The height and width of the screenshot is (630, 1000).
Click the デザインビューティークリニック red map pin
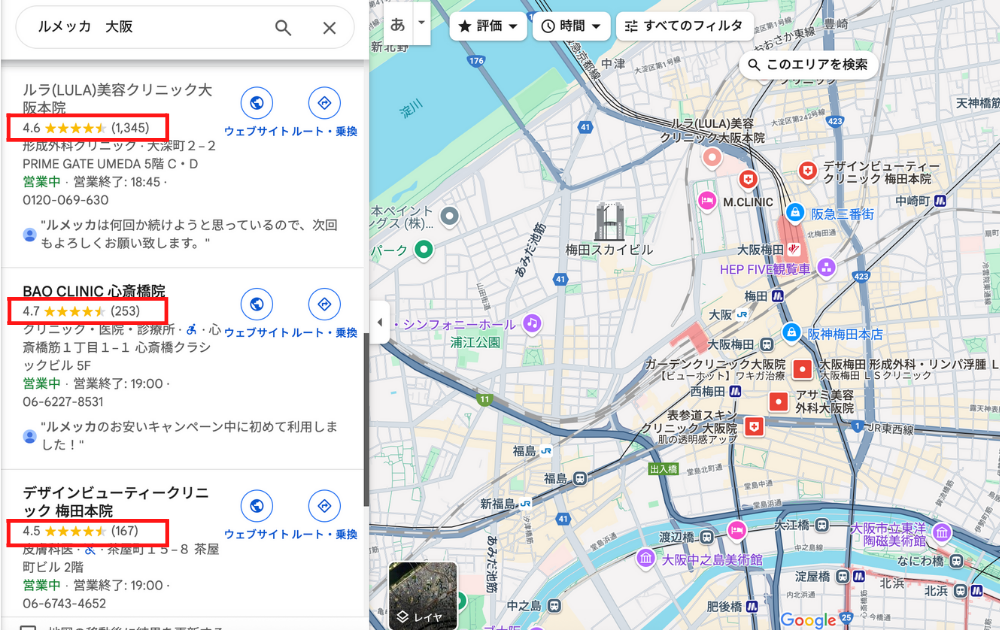pos(808,170)
